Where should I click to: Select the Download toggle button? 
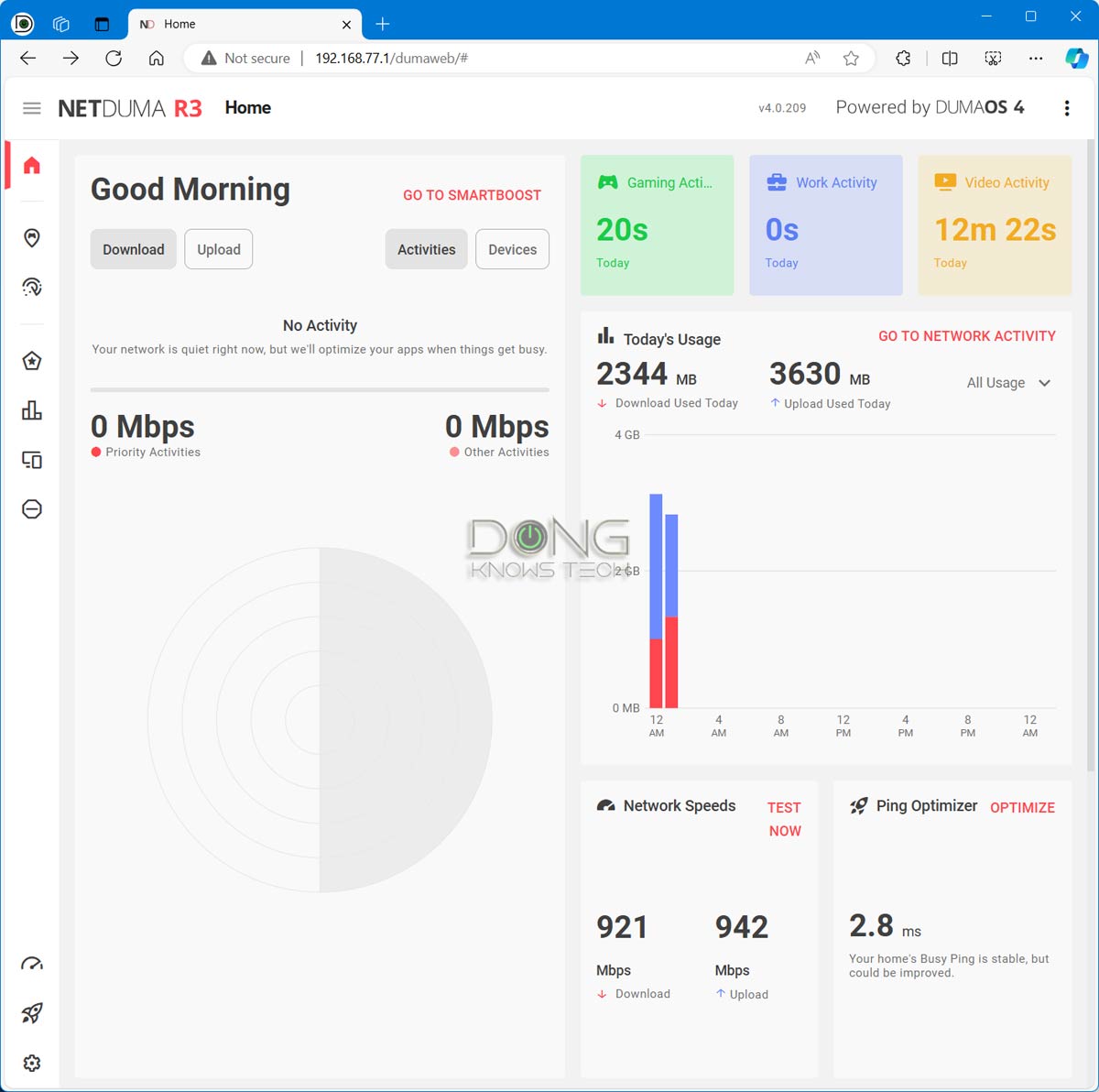tap(134, 249)
